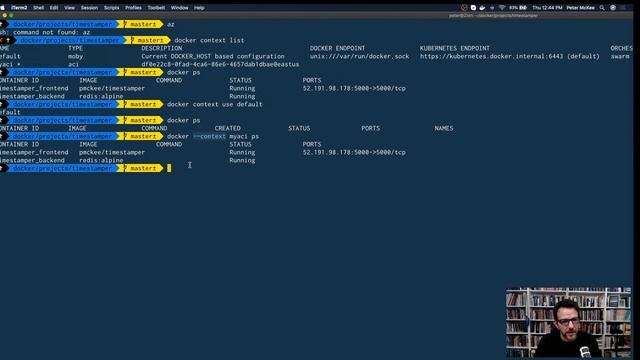640x360 pixels.
Task: Click the white square menu bar icon
Action: click(473, 7)
